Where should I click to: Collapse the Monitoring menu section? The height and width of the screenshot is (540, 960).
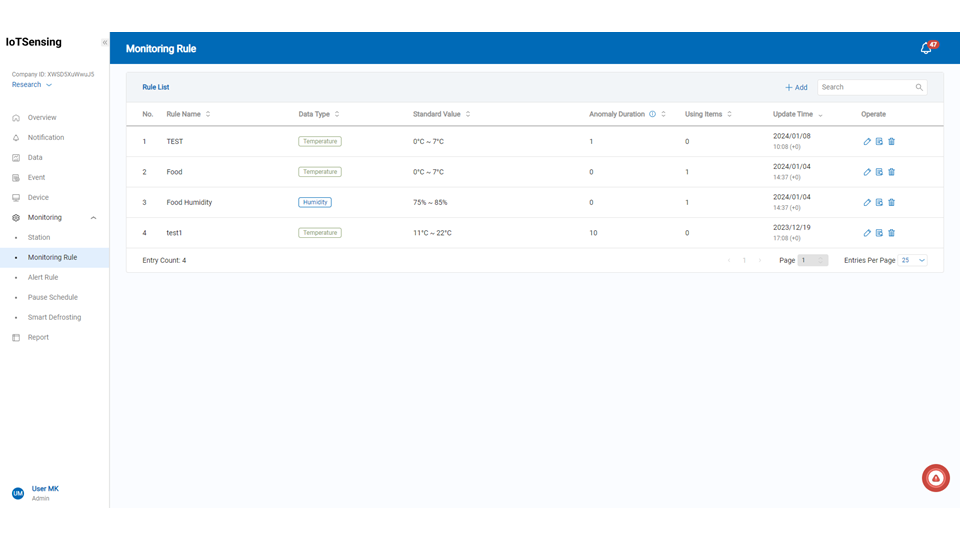(93, 218)
